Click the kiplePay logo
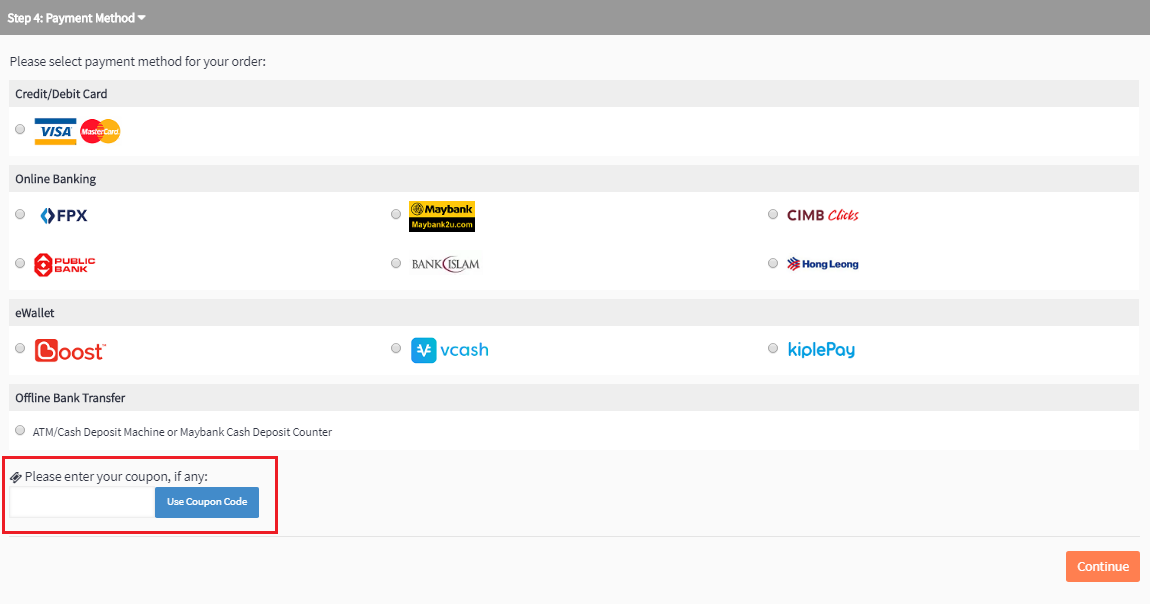Screen dimensions: 1150x604 pyautogui.click(x=821, y=350)
